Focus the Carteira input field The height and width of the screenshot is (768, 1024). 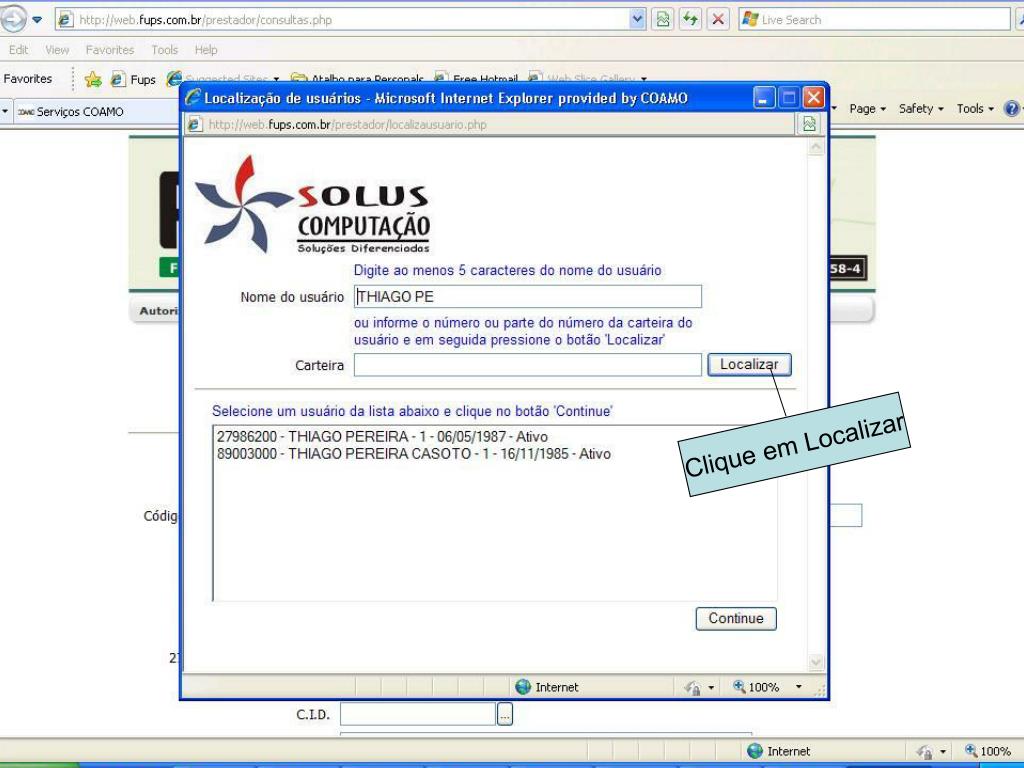point(528,365)
